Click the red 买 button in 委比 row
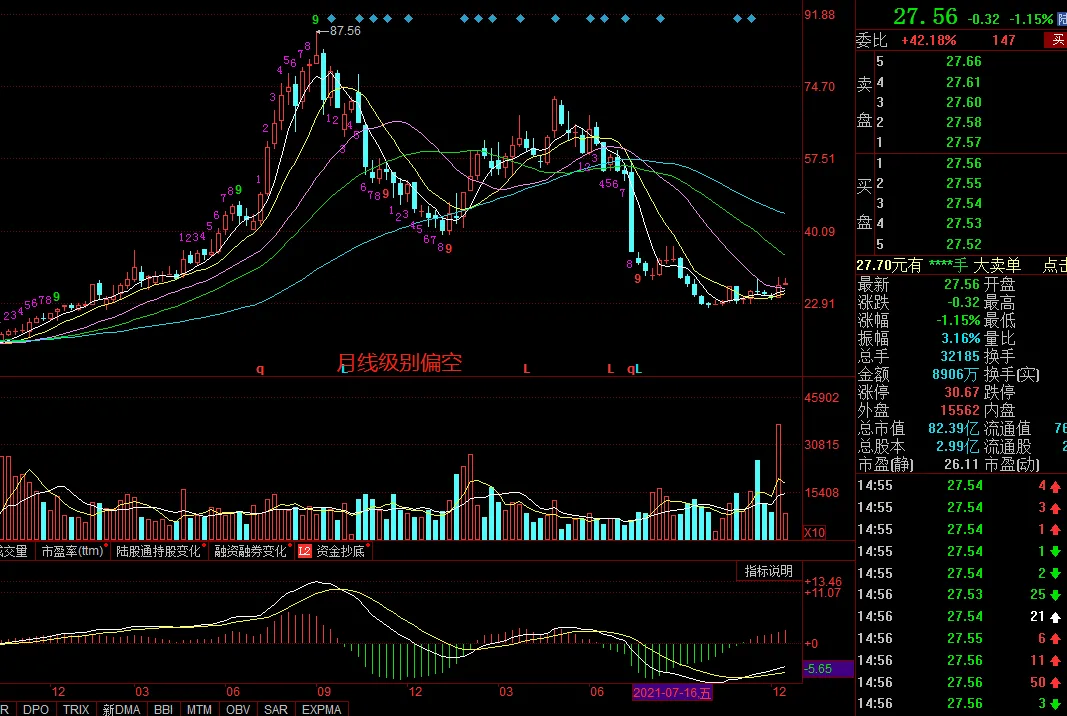 [x=1056, y=40]
